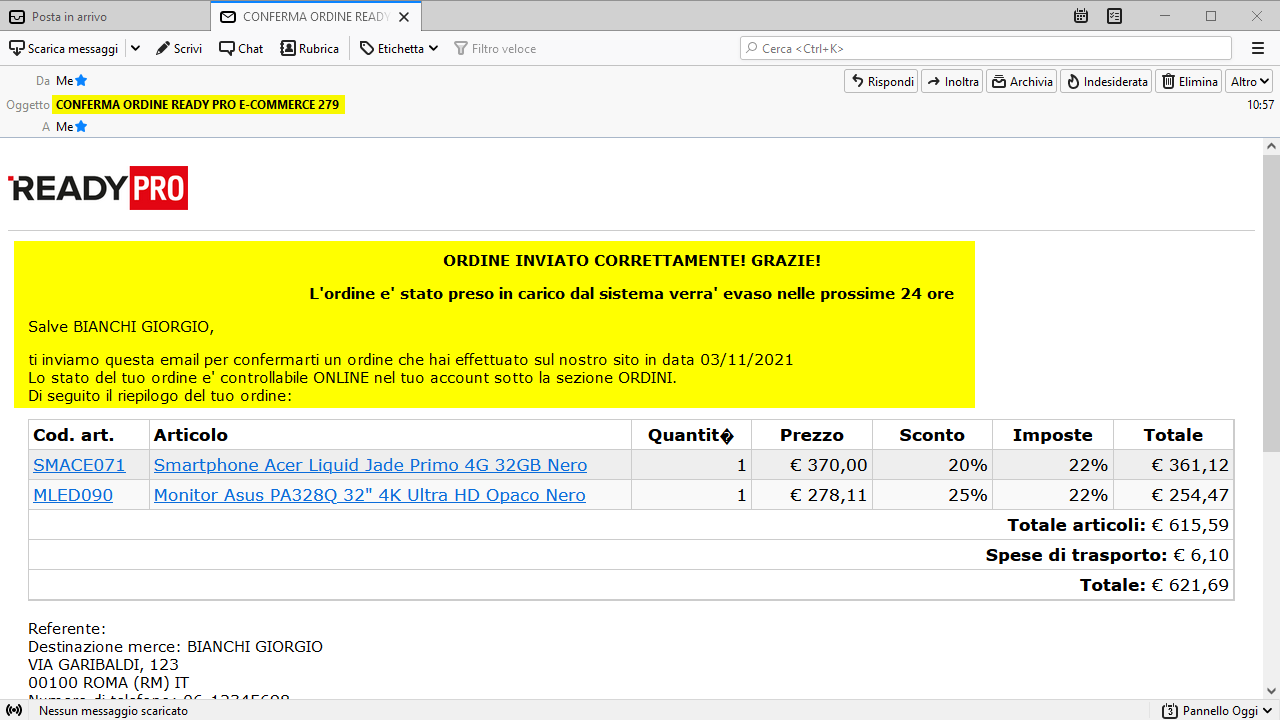Screen dimensions: 1280x720
Task: Close the CONFERMA ORDINE message tab
Action: tap(404, 17)
